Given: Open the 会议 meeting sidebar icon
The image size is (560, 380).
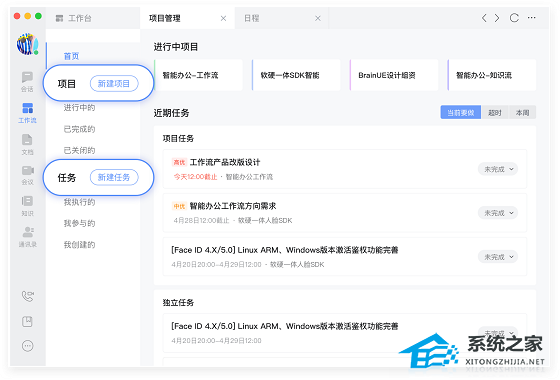Looking at the screenshot, I should point(27,175).
